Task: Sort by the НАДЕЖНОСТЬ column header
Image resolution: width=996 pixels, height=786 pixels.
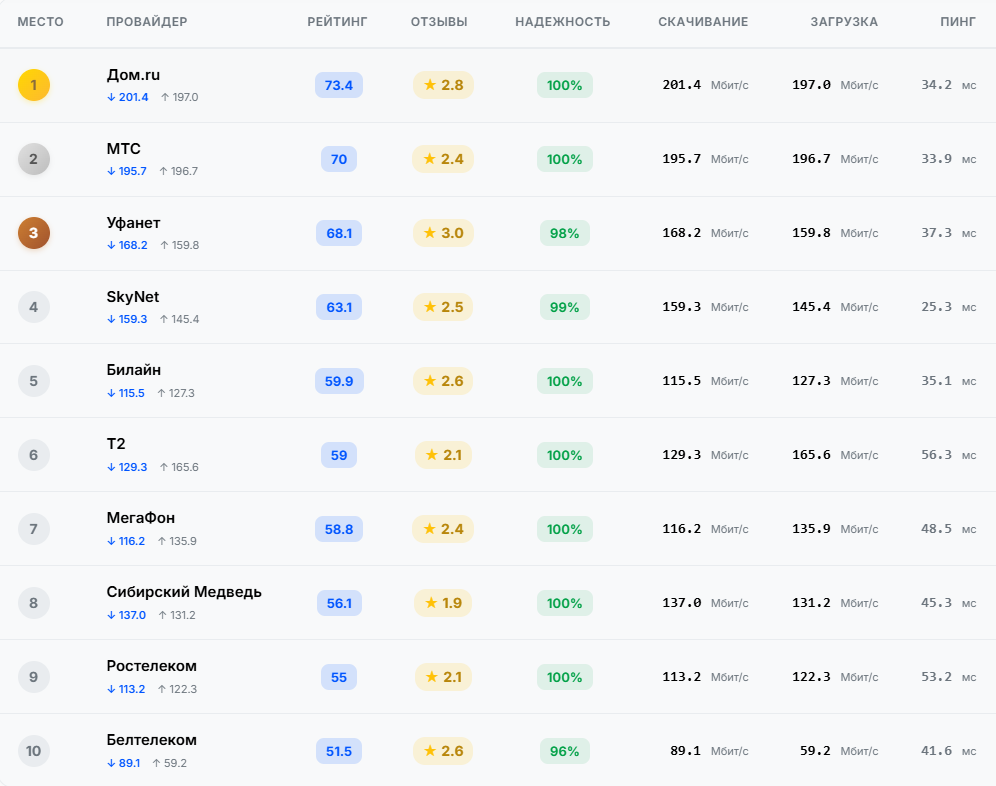Action: (563, 22)
